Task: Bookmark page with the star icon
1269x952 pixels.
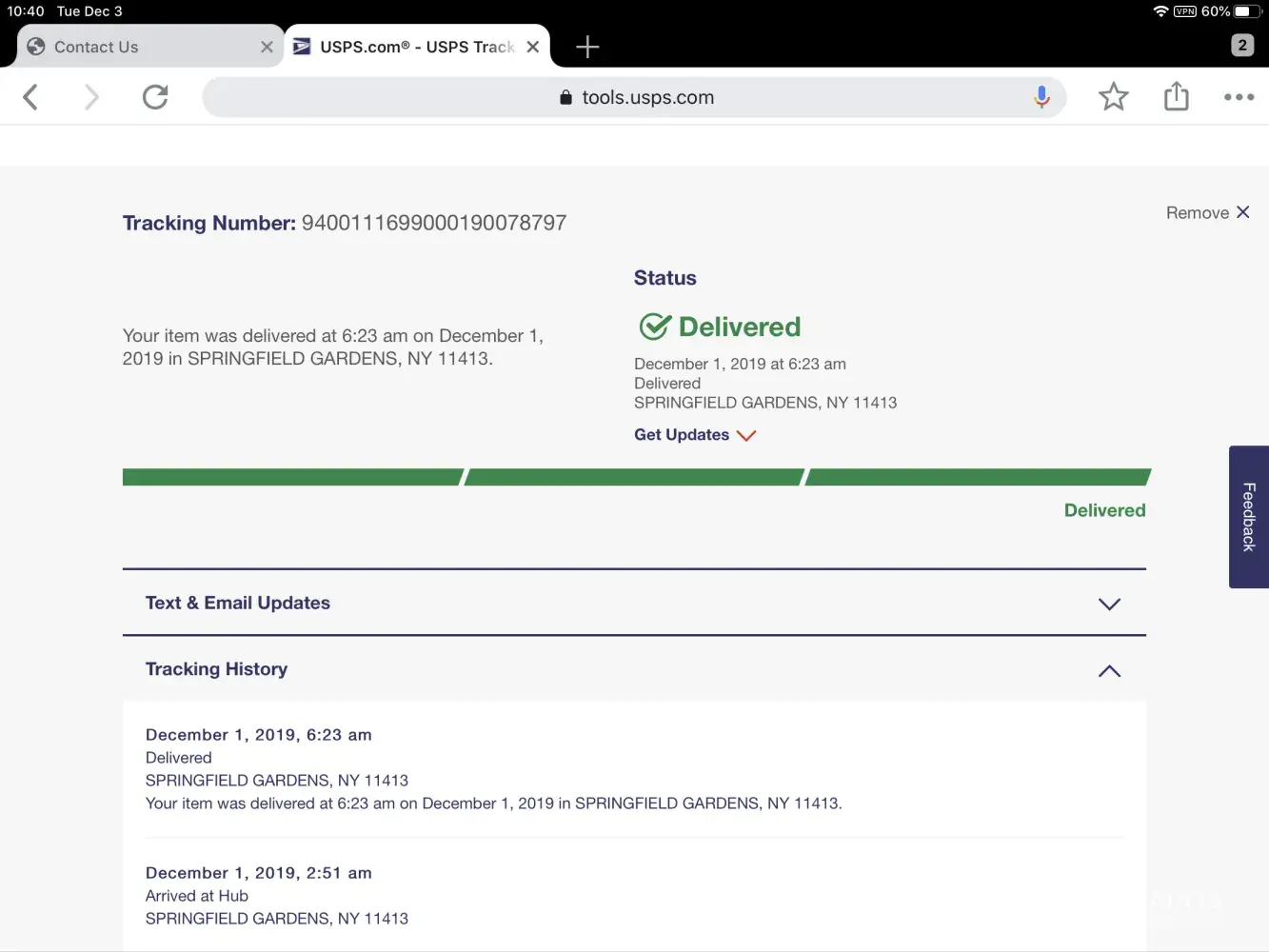Action: 1113,97
